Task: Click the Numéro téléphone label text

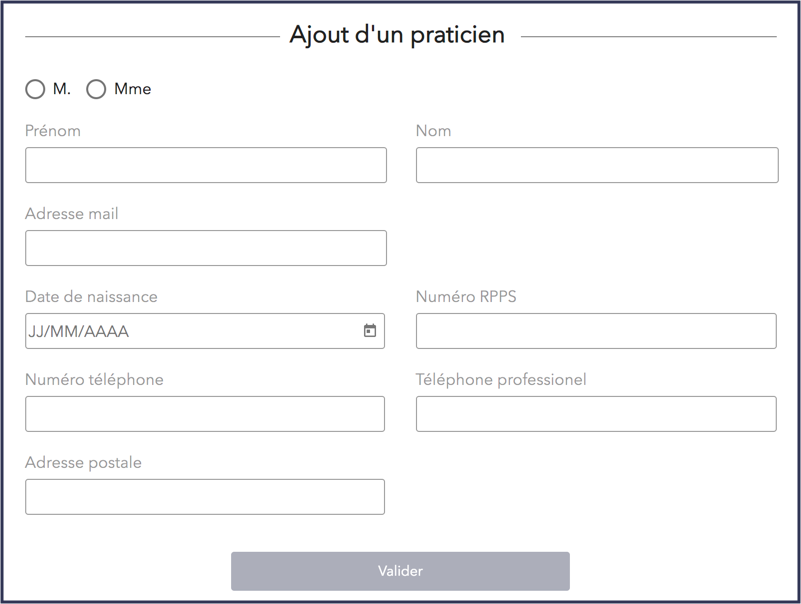Action: [94, 380]
